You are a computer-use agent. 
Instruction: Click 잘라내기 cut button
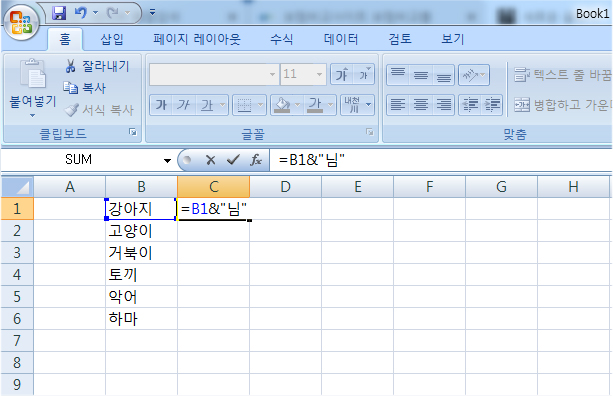[97, 66]
